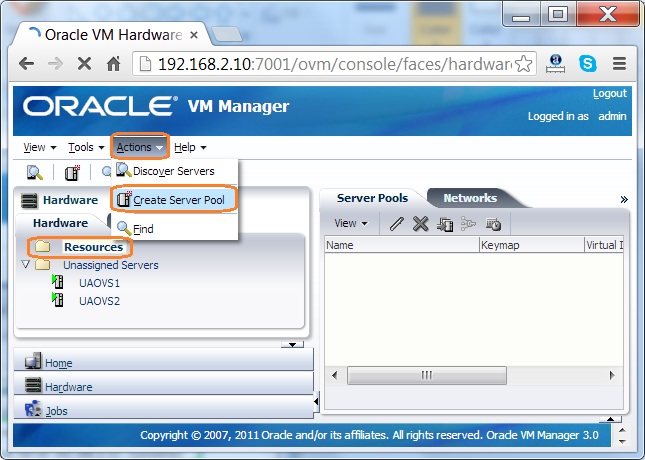
Task: Click the Keymap column header
Action: (x=531, y=245)
